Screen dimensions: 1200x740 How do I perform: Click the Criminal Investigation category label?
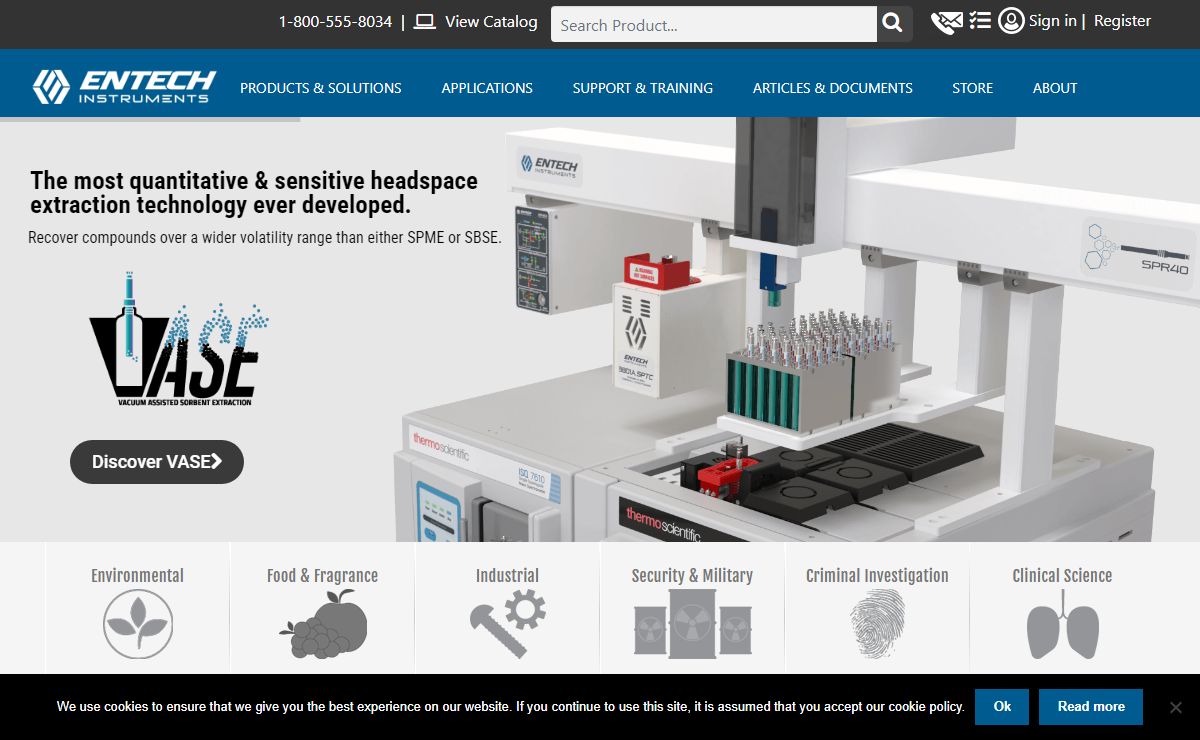point(877,575)
